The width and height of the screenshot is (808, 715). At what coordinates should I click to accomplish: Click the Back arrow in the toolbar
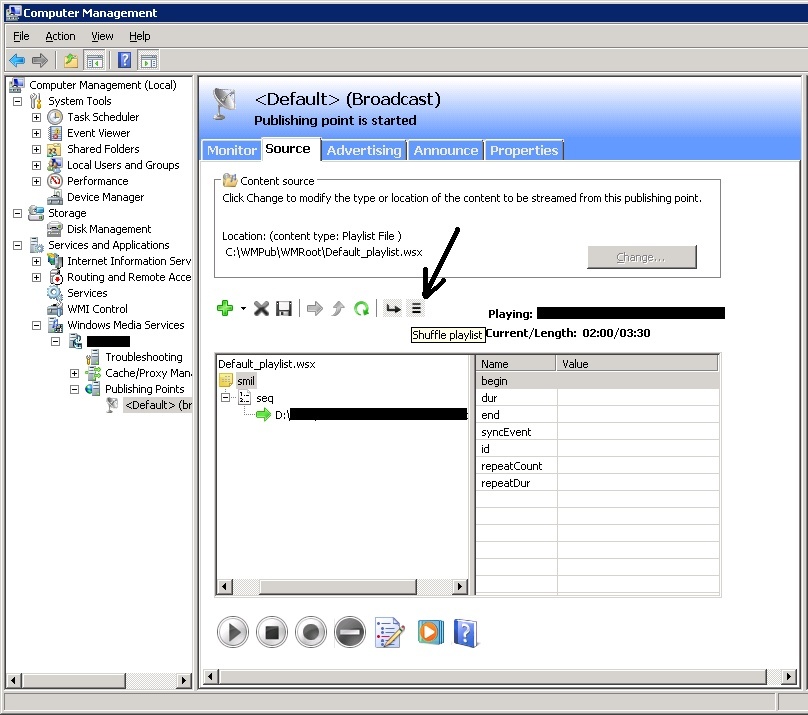(x=17, y=61)
